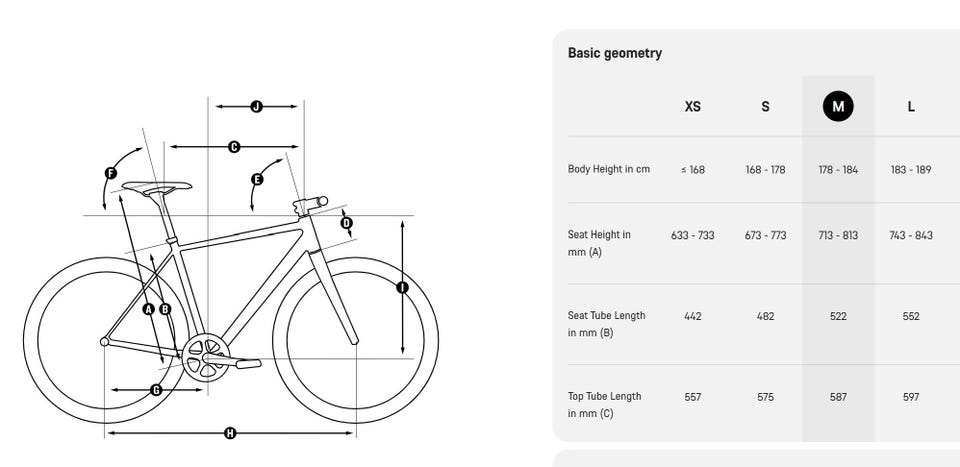960x467 pixels.
Task: Click the 522 seat tube value
Action: tap(838, 316)
